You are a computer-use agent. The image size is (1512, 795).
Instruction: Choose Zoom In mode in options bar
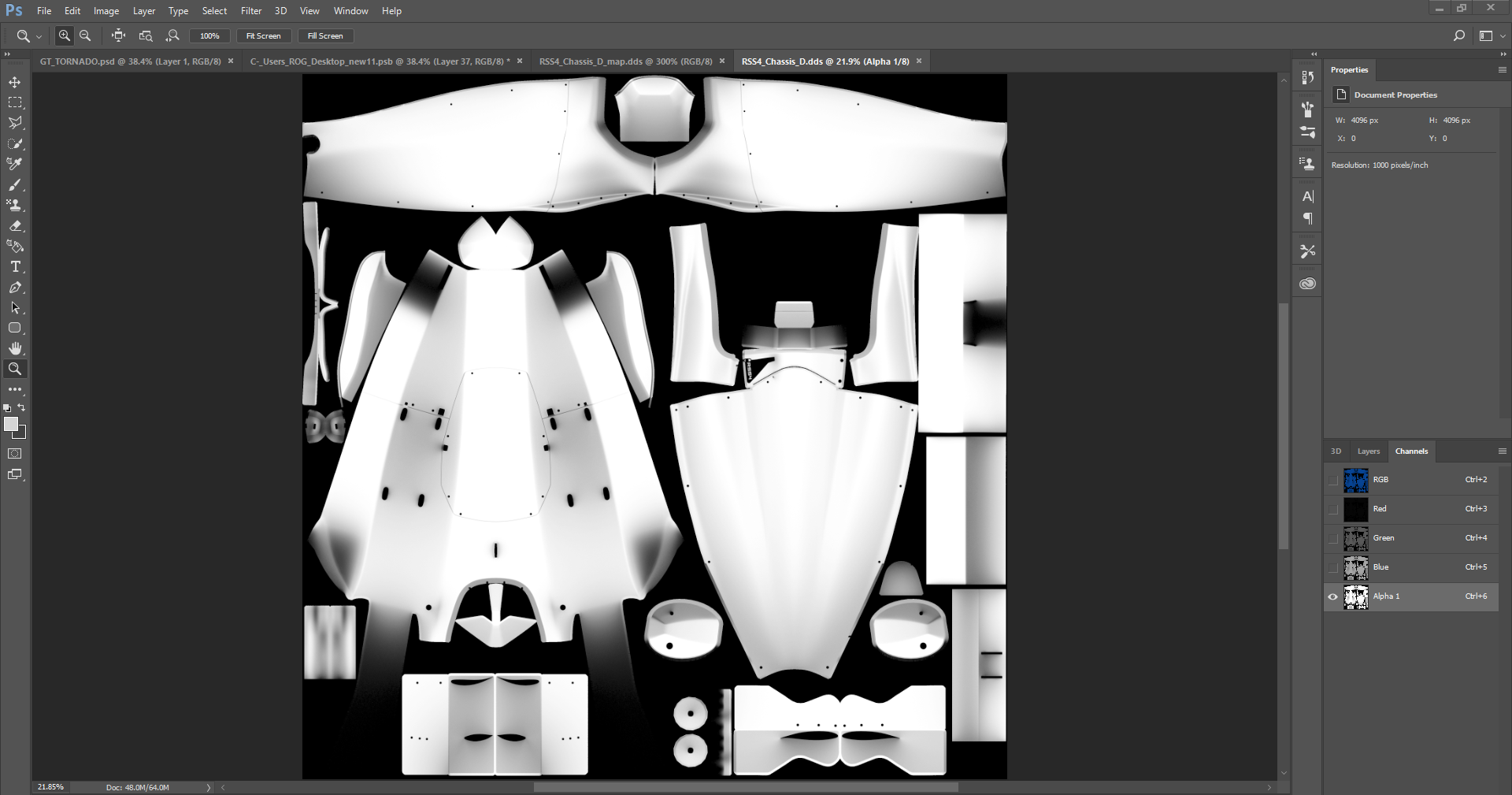[x=65, y=35]
